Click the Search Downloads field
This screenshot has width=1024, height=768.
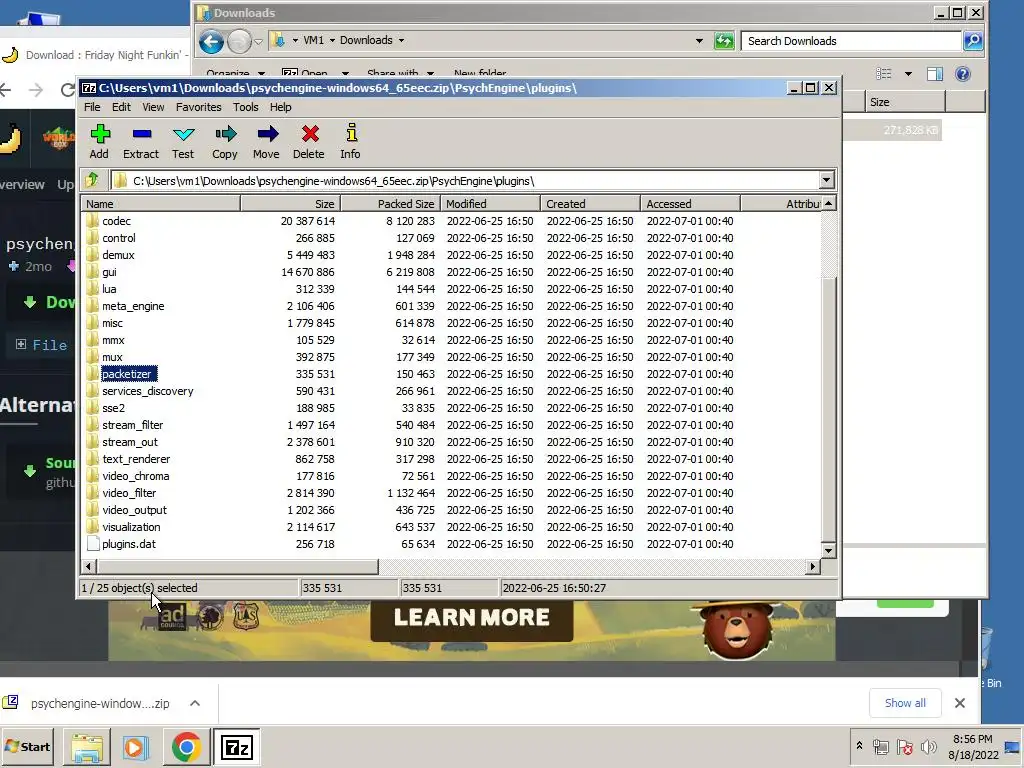tap(852, 41)
